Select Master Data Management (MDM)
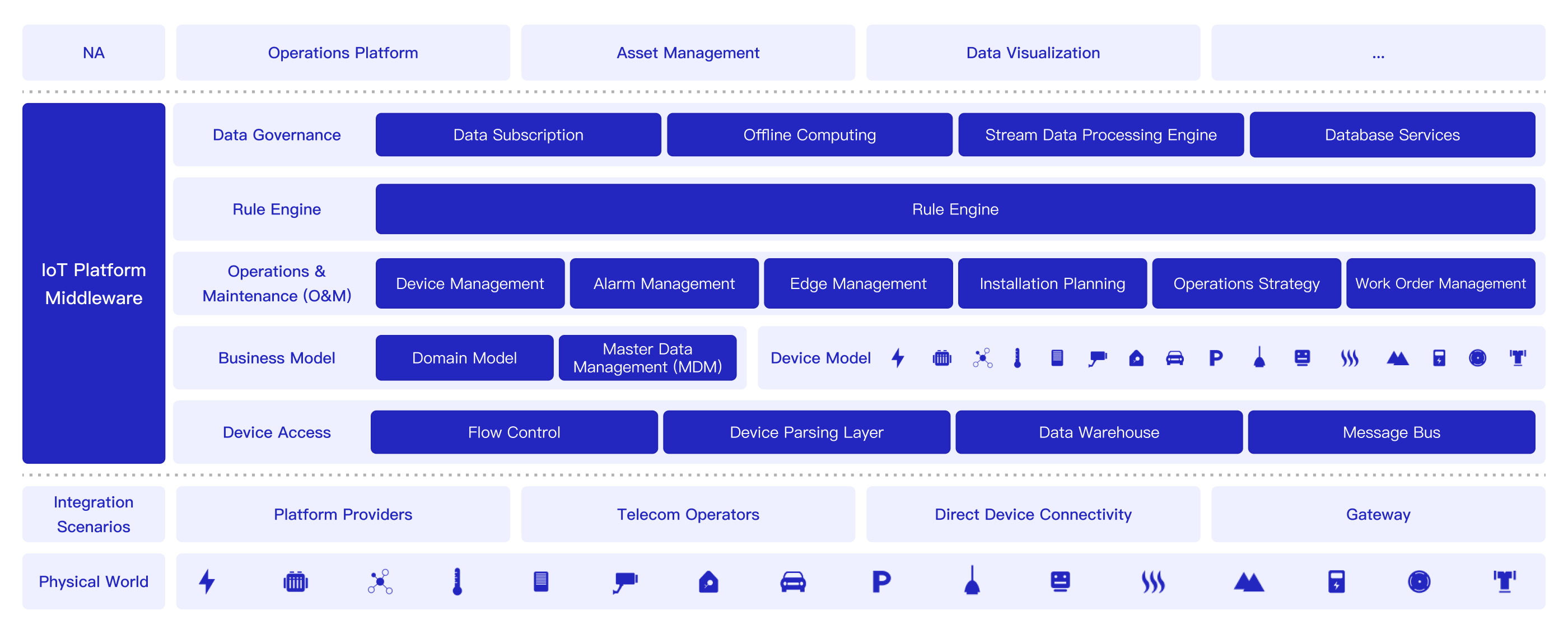 click(647, 357)
